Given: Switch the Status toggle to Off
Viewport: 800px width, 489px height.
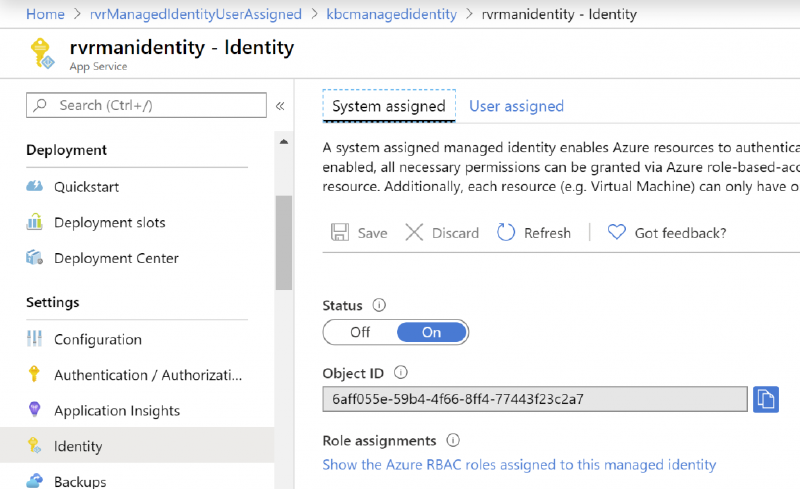Looking at the screenshot, I should (x=360, y=332).
